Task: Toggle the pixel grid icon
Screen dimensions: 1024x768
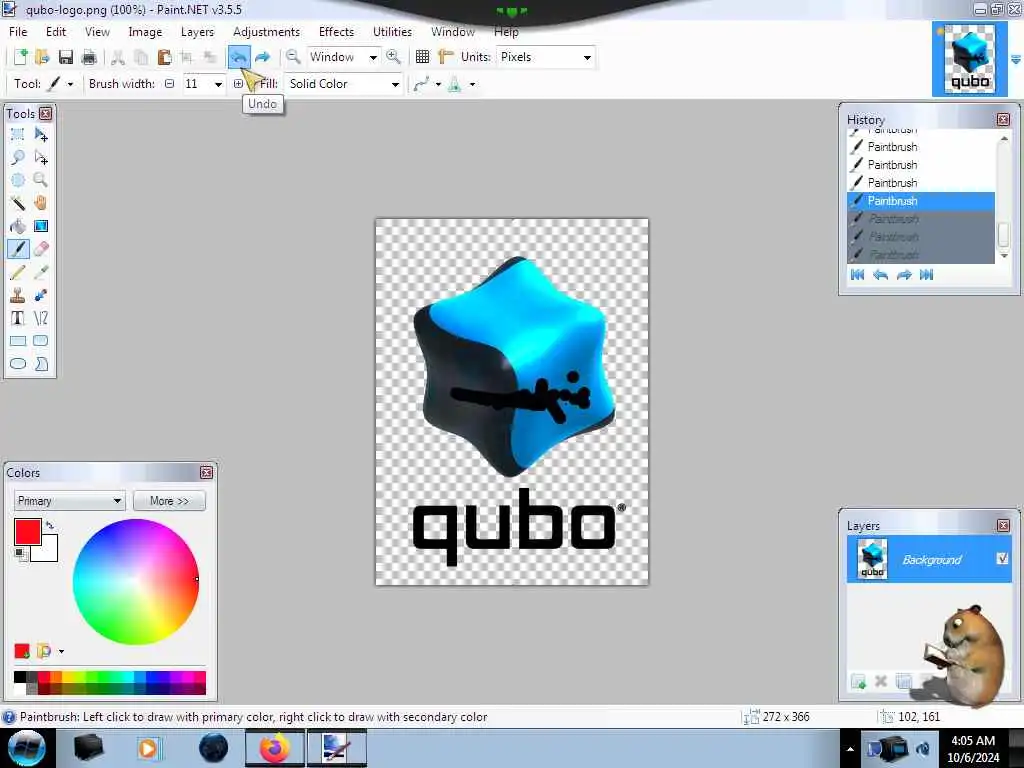Action: pyautogui.click(x=423, y=57)
